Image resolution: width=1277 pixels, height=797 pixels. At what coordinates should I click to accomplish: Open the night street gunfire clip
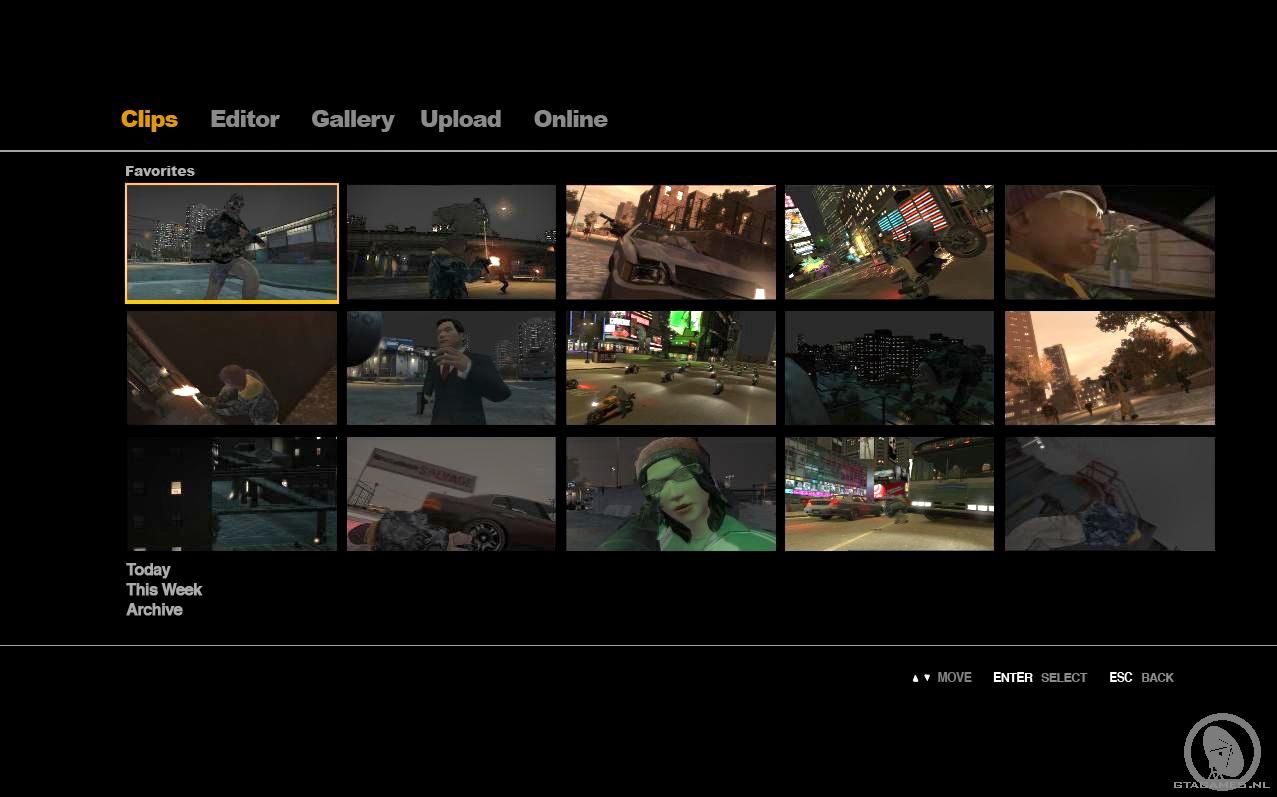point(451,242)
